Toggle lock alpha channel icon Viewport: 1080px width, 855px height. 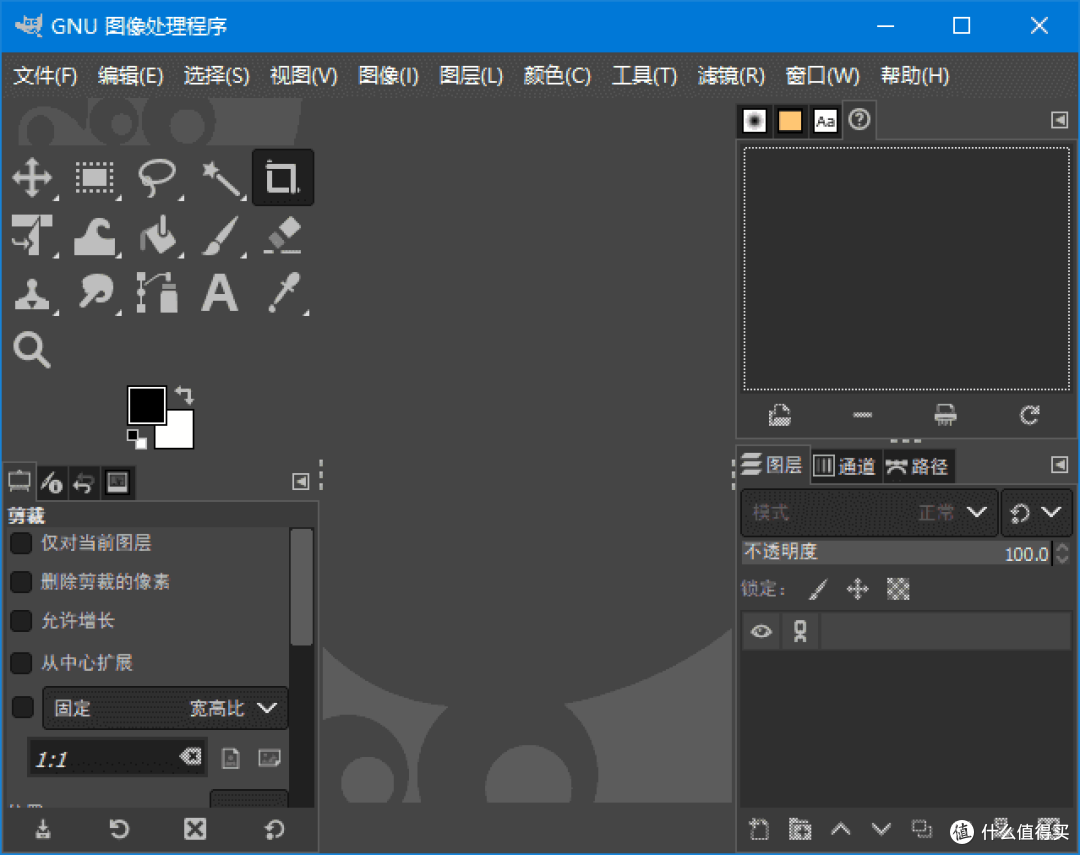click(898, 590)
